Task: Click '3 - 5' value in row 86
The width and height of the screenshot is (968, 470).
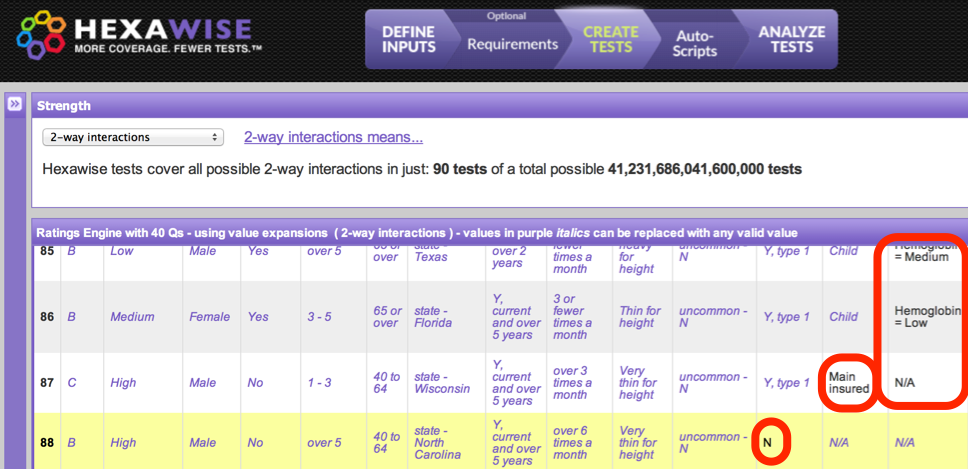Action: pyautogui.click(x=319, y=317)
